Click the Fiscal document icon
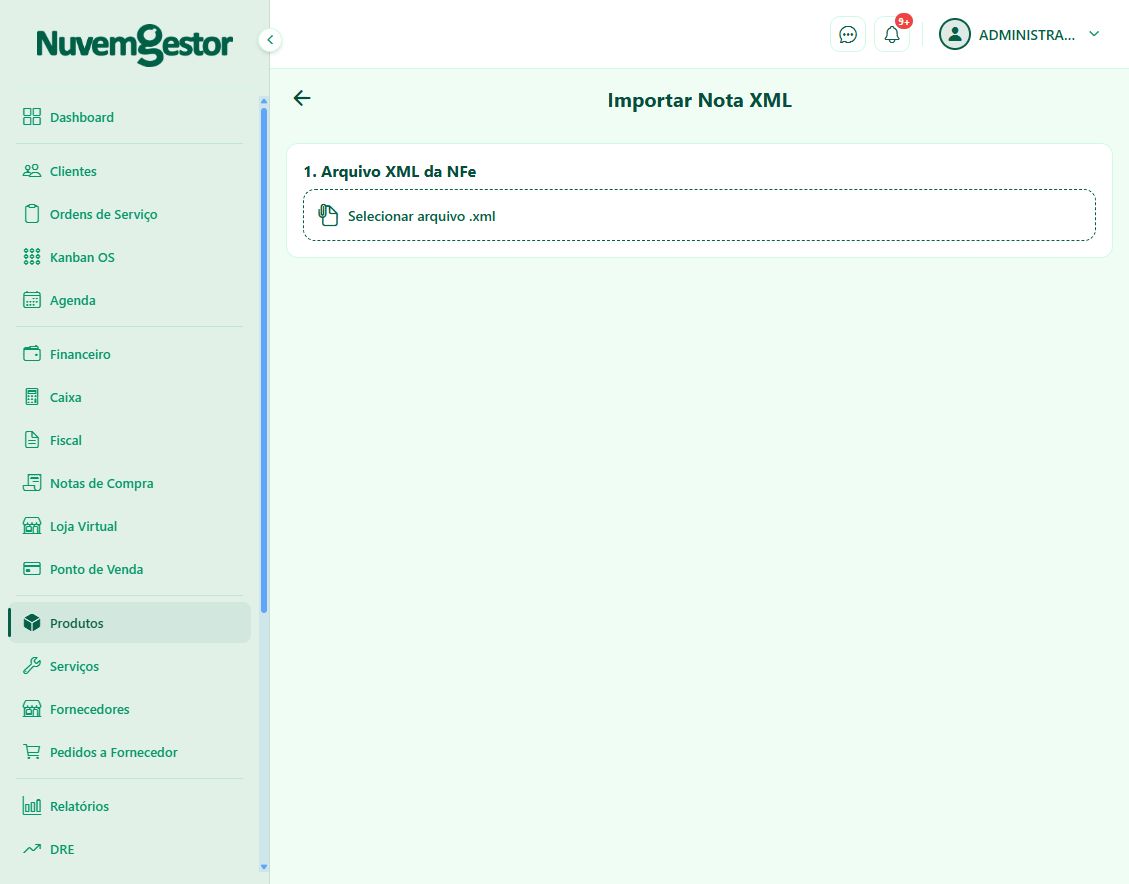Screen dimensions: 1129x884 tap(32, 440)
